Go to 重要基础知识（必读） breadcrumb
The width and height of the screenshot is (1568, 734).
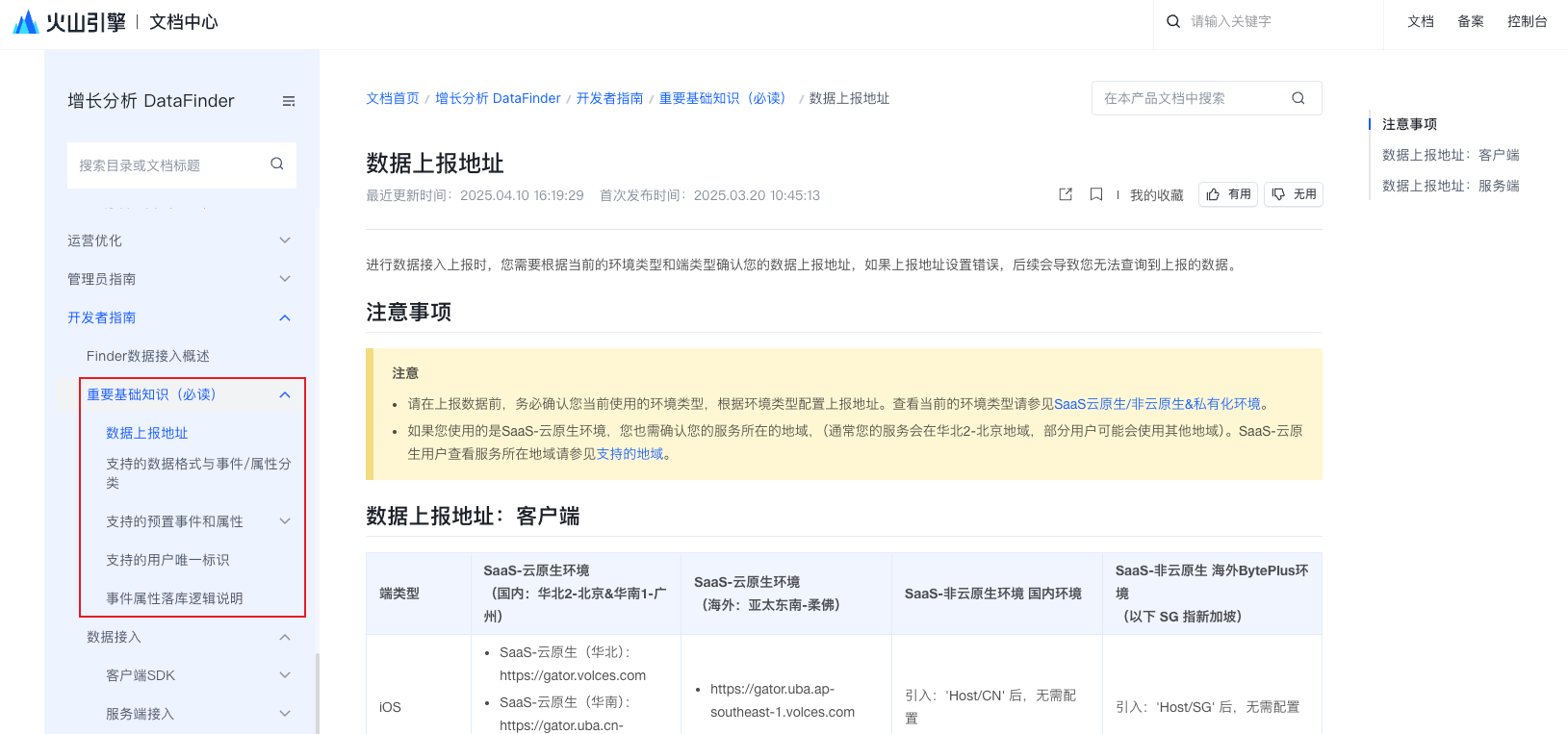pos(725,98)
